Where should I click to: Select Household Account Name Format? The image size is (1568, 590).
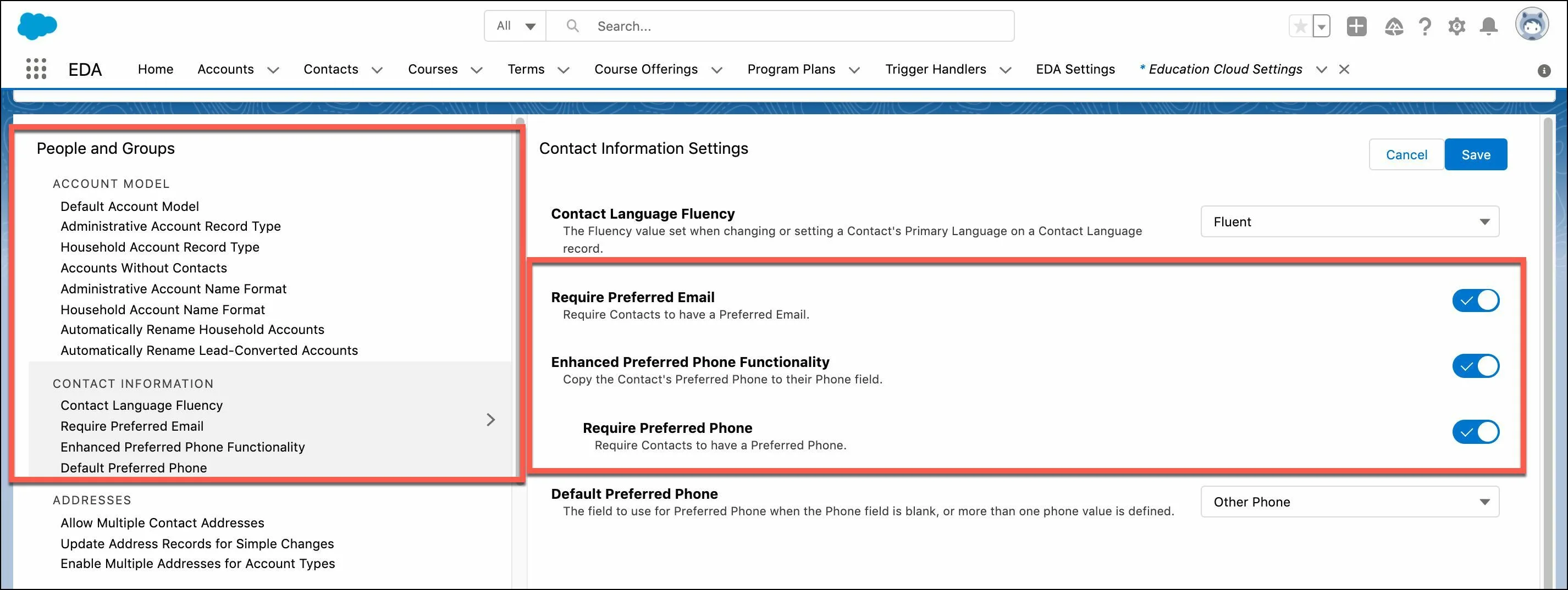[x=163, y=310]
